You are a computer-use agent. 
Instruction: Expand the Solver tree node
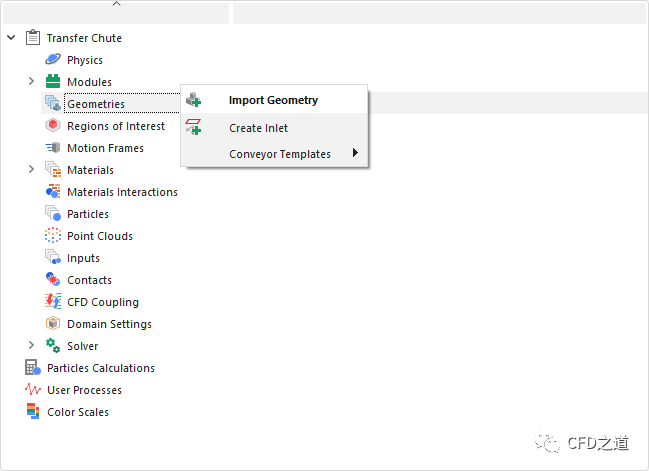(x=31, y=346)
